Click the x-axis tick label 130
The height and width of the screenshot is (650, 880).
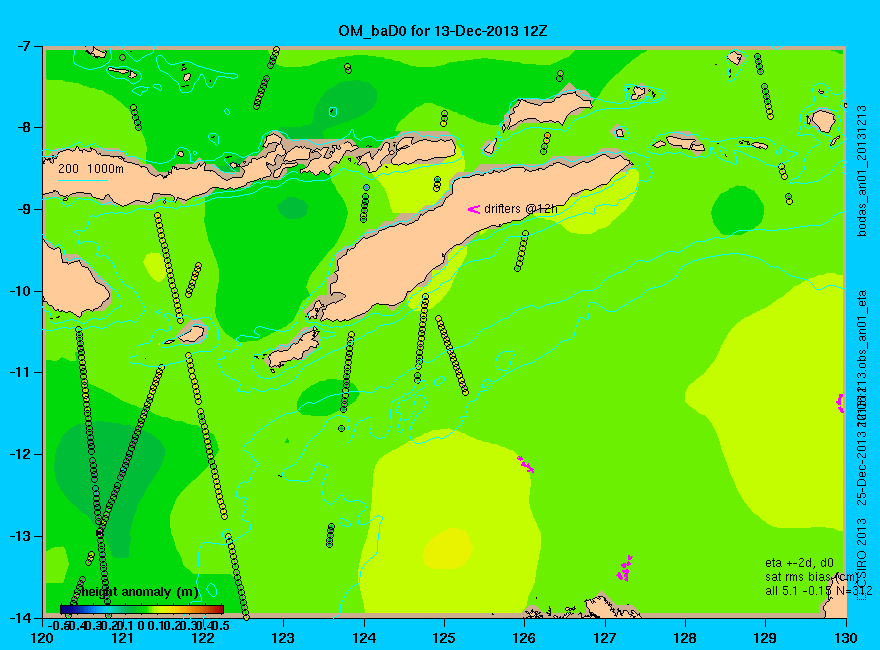[x=846, y=638]
